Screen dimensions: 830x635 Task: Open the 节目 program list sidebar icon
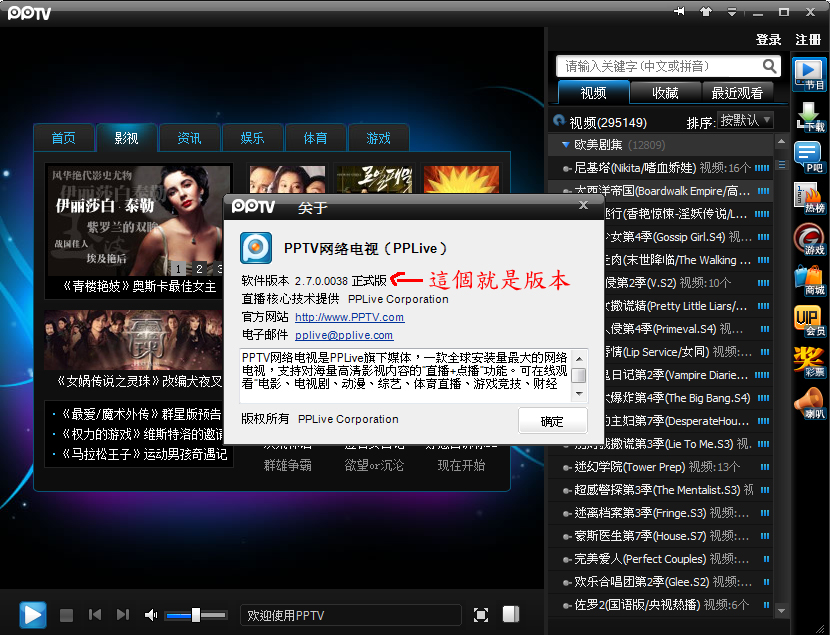809,75
